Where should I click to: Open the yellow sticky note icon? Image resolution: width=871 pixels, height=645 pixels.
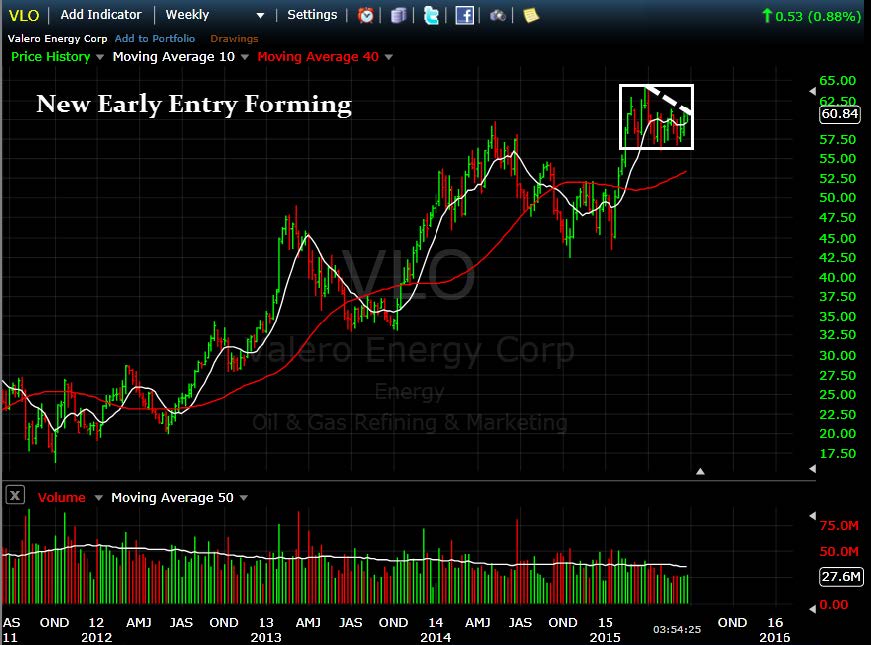[x=531, y=16]
